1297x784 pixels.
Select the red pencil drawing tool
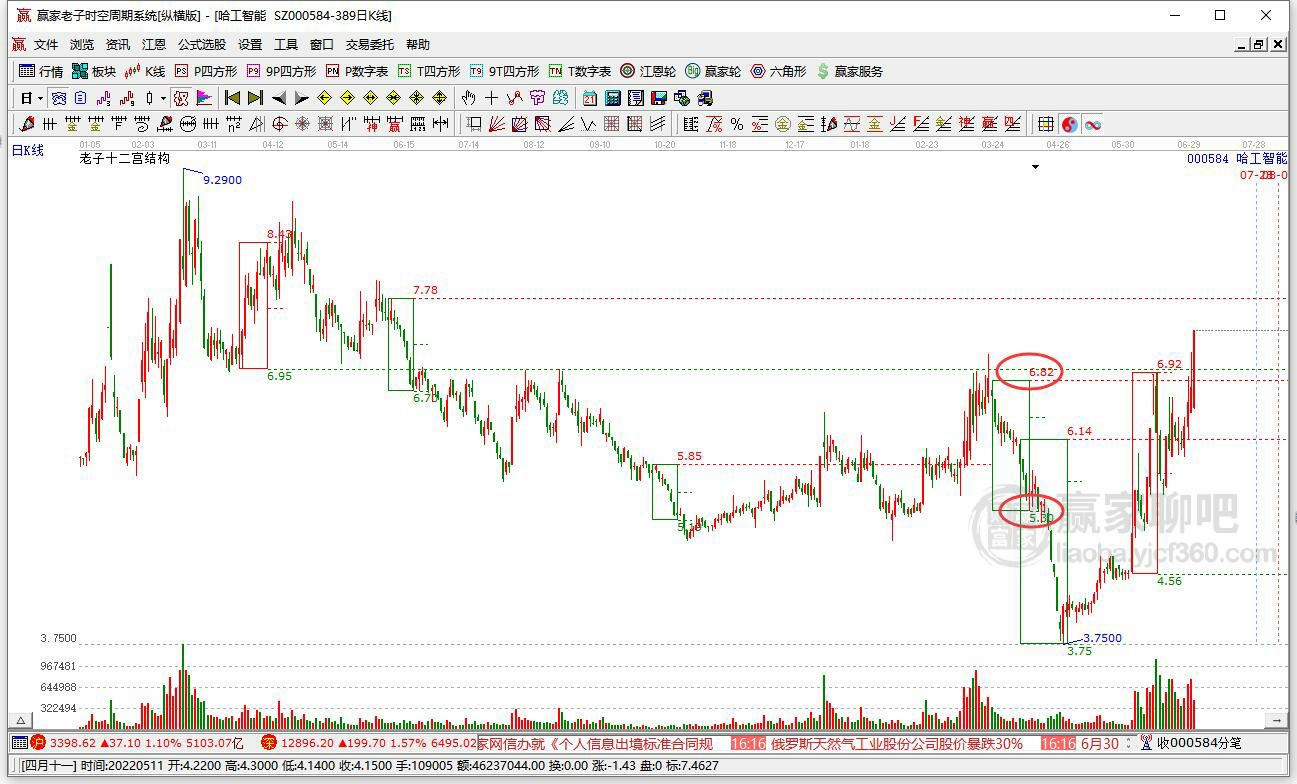tap(26, 124)
